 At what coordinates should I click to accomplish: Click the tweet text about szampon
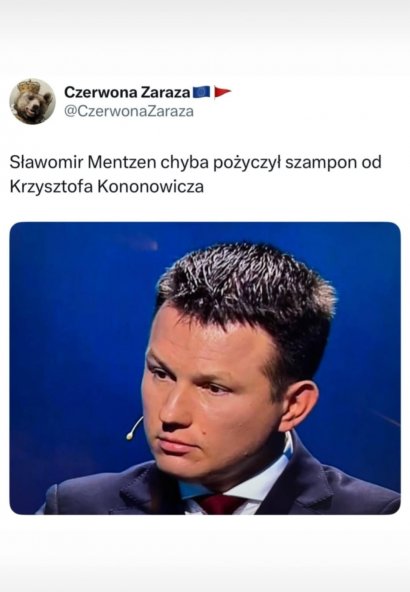(196, 174)
